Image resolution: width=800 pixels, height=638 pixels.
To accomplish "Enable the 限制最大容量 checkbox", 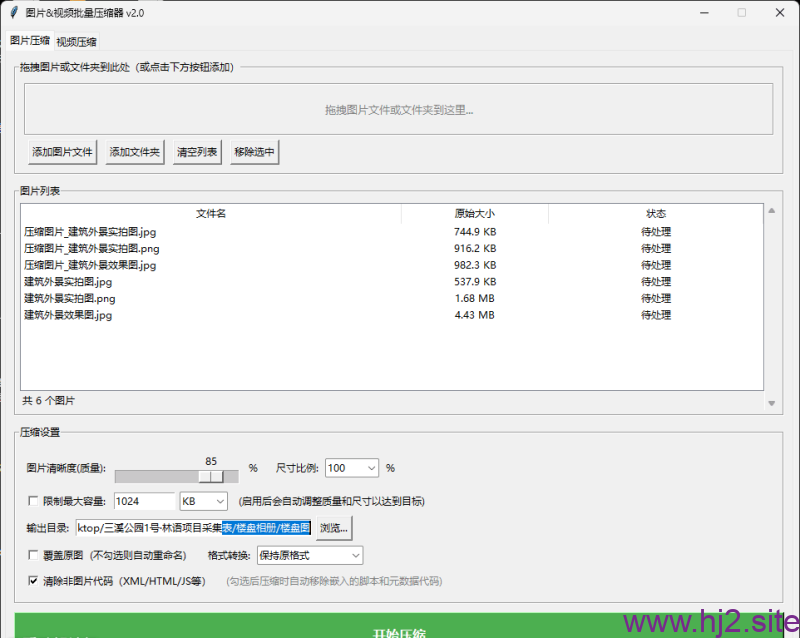I will tap(34, 501).
